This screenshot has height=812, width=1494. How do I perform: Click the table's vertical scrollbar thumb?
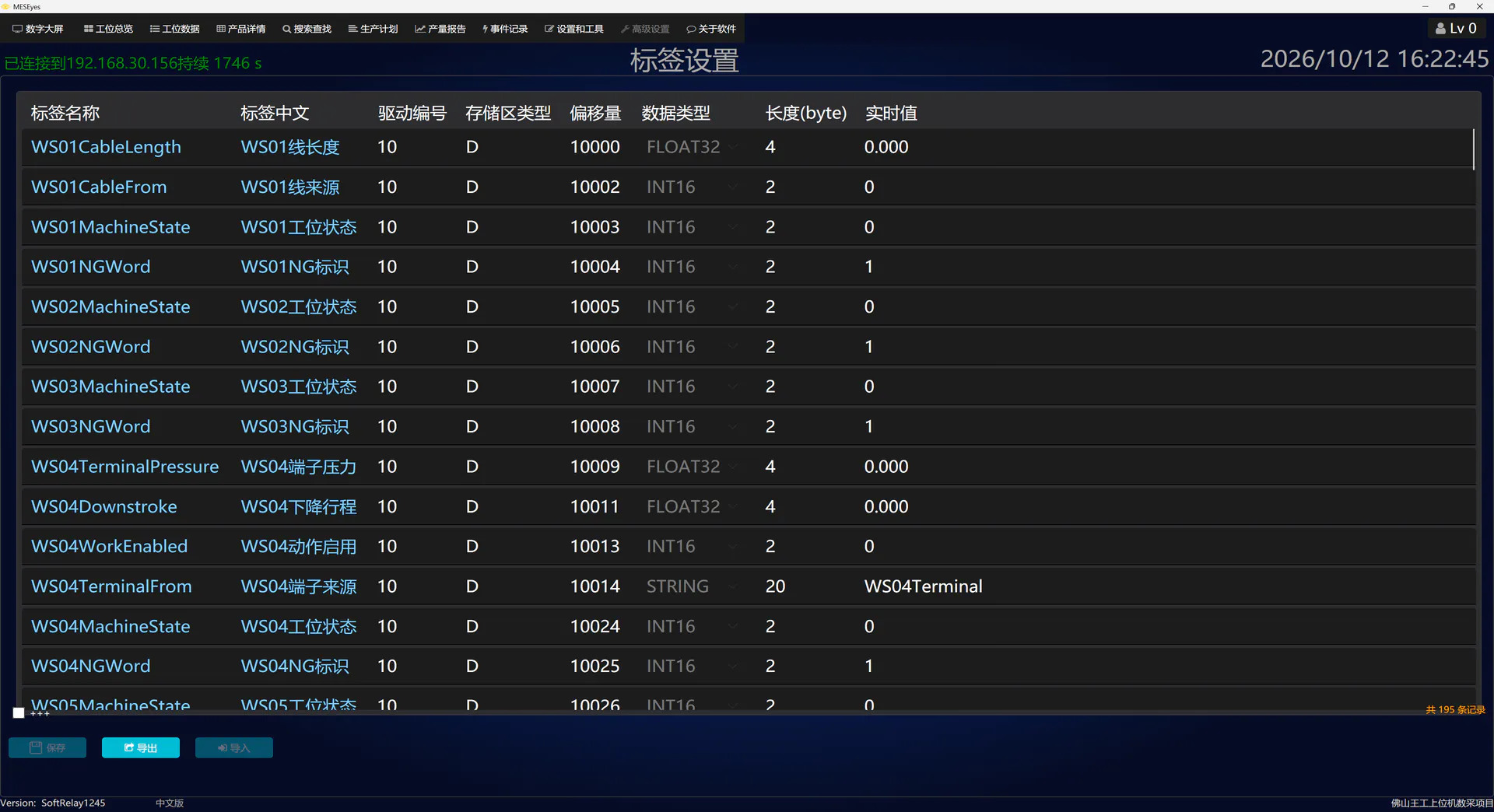tap(1473, 149)
